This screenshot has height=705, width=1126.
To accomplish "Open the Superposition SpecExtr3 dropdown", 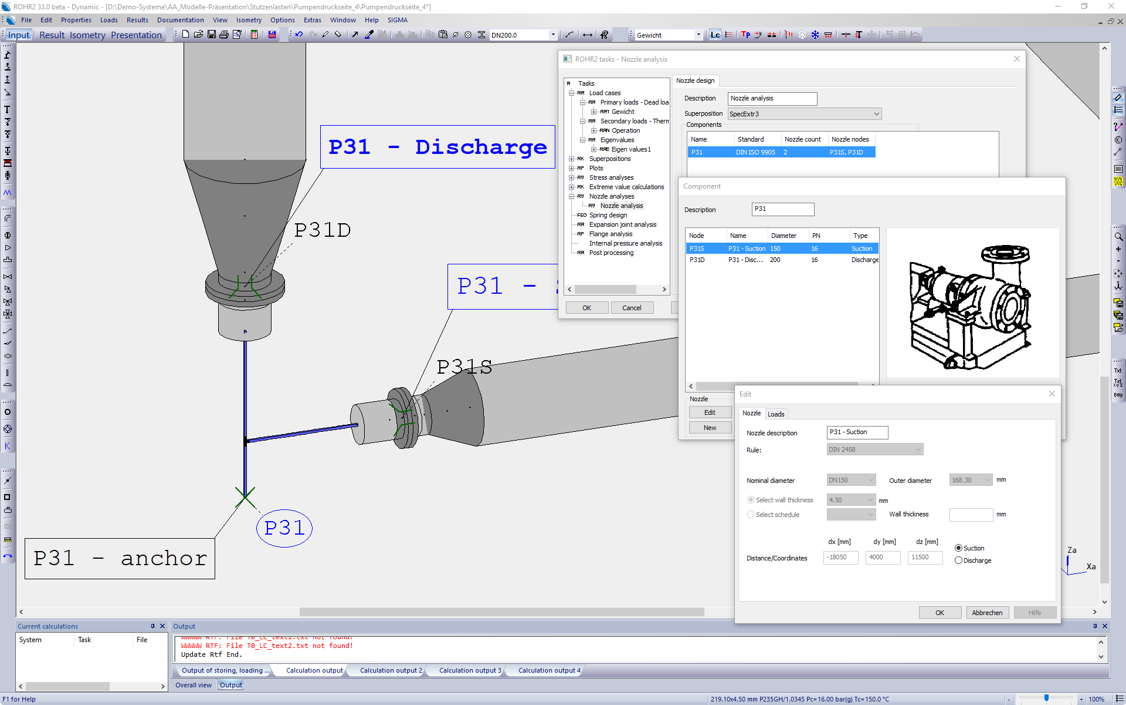I will click(876, 114).
